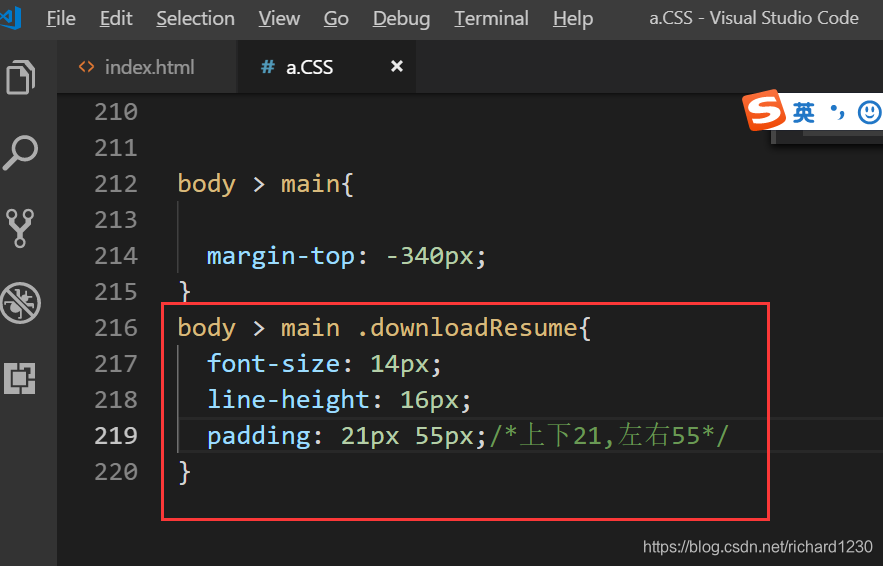Open the Explorer view in activity bar
Image resolution: width=883 pixels, height=566 pixels.
(x=21, y=77)
